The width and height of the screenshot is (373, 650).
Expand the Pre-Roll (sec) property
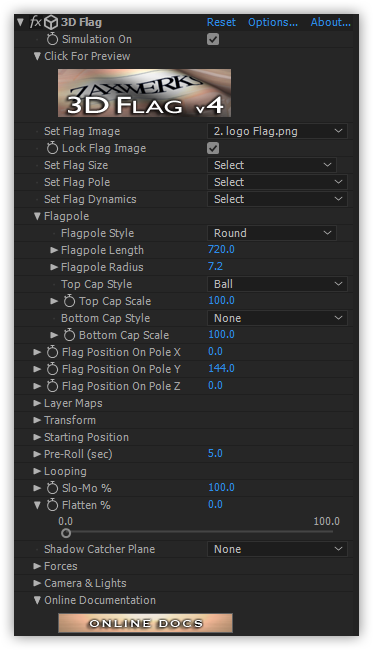click(37, 454)
